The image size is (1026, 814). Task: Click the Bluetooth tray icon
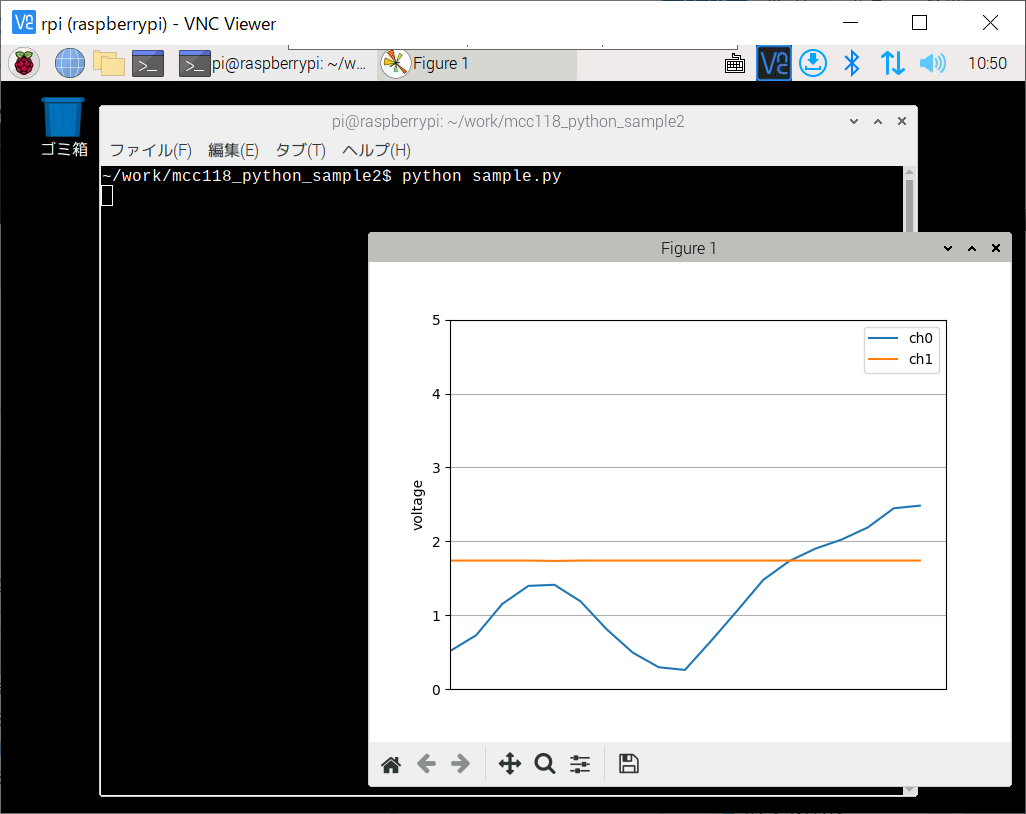click(x=851, y=64)
